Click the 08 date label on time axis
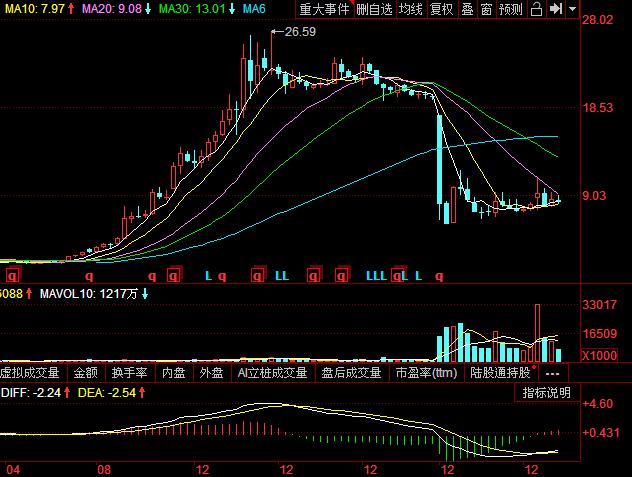 104,470
